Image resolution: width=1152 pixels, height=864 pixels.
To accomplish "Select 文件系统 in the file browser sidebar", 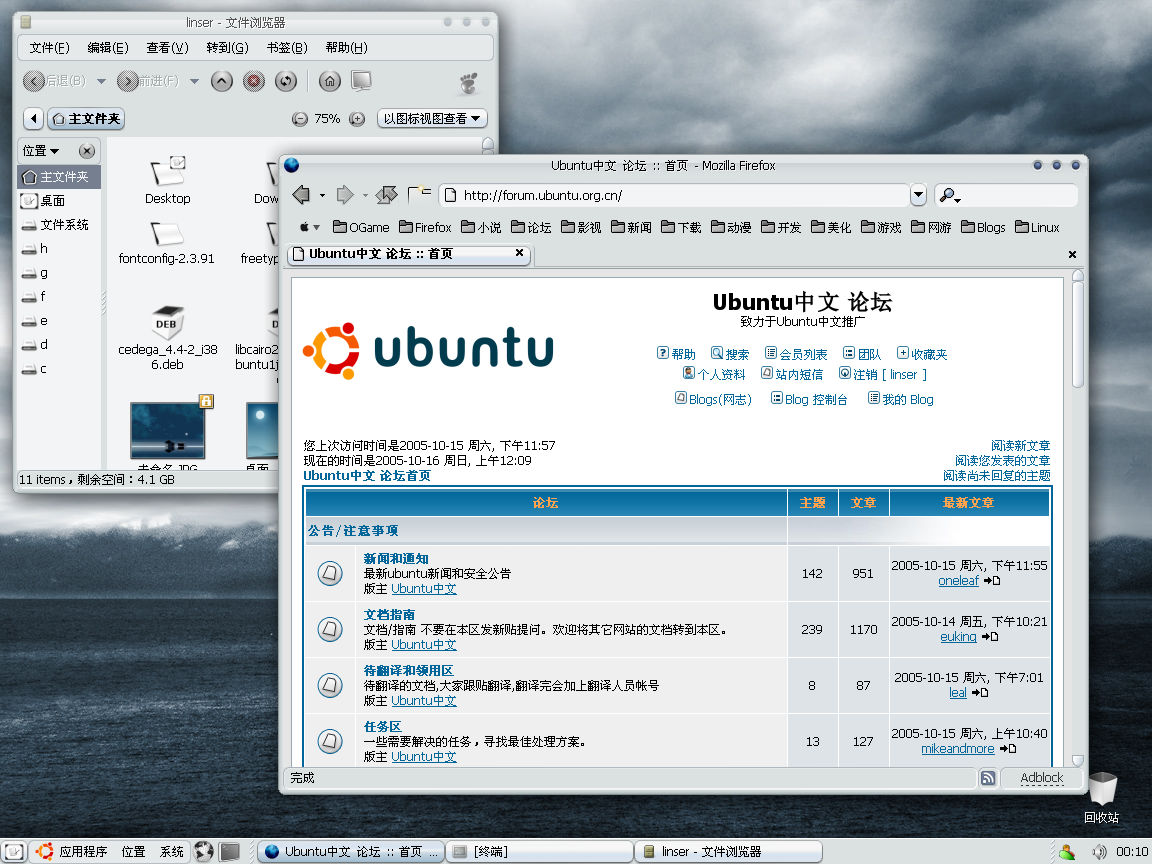I will click(x=59, y=225).
